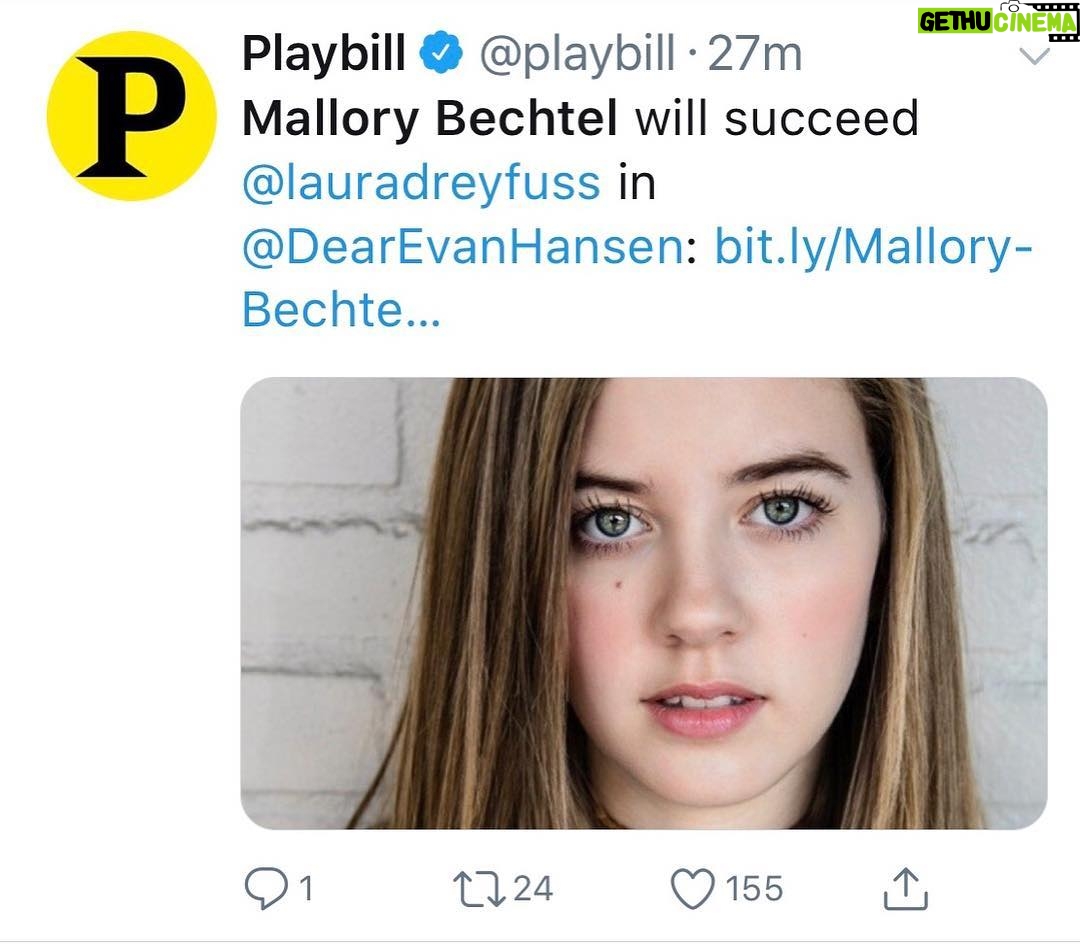Click the Gethu Cinema watermark logo
1080x946 pixels.
click(997, 20)
